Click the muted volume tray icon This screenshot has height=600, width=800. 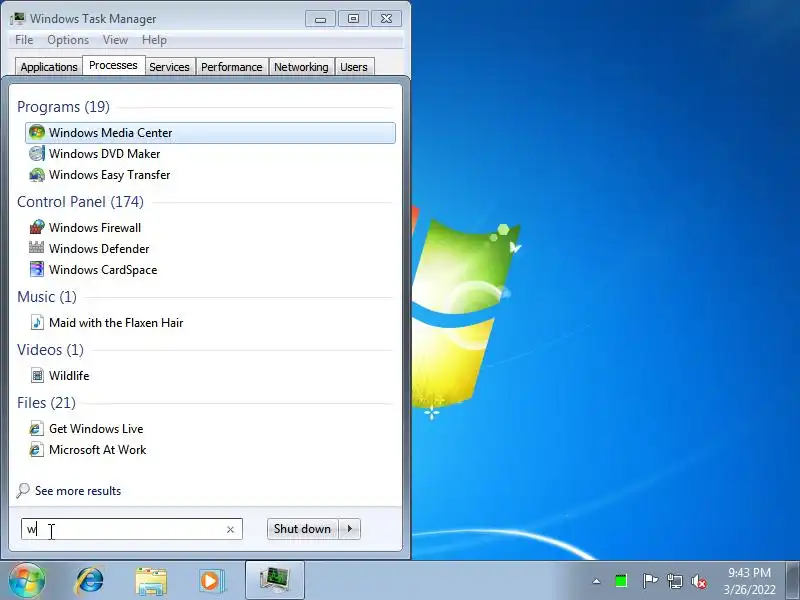click(699, 581)
